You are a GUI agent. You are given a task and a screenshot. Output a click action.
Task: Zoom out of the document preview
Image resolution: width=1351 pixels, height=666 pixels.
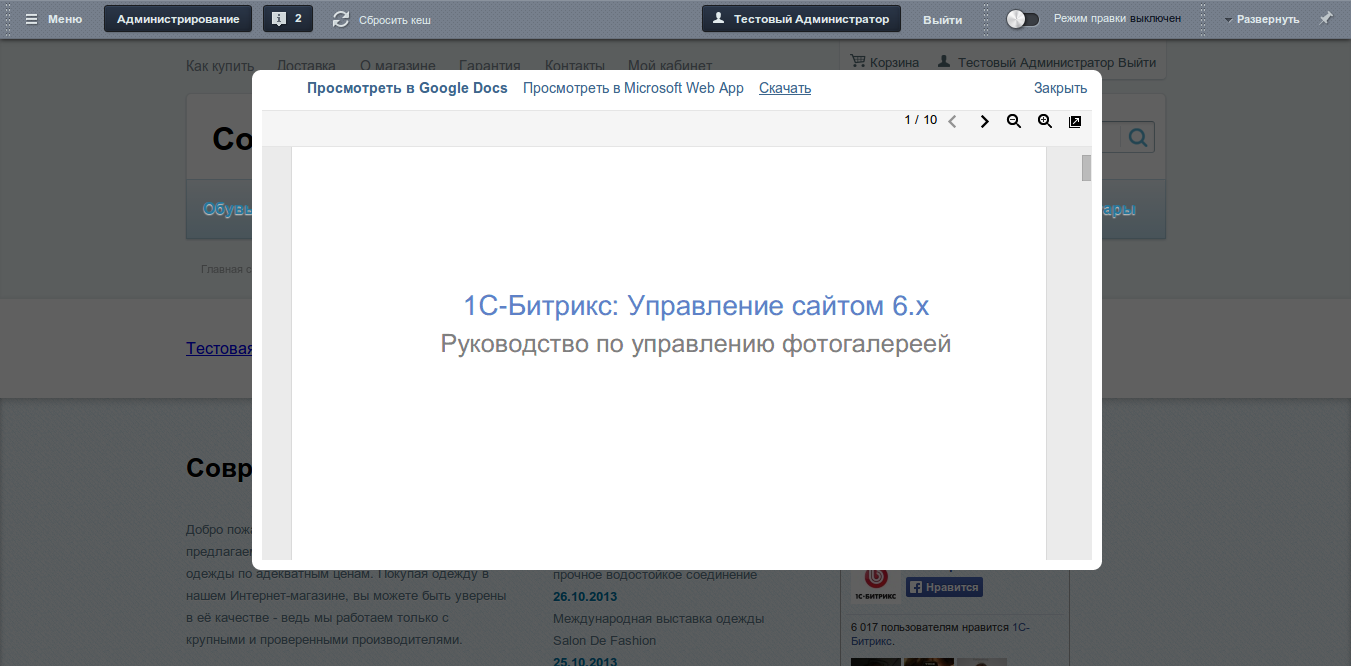tap(1014, 121)
